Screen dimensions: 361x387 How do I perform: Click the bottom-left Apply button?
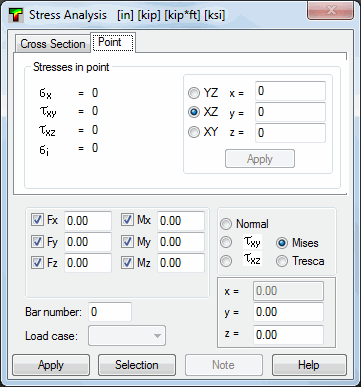click(x=51, y=365)
